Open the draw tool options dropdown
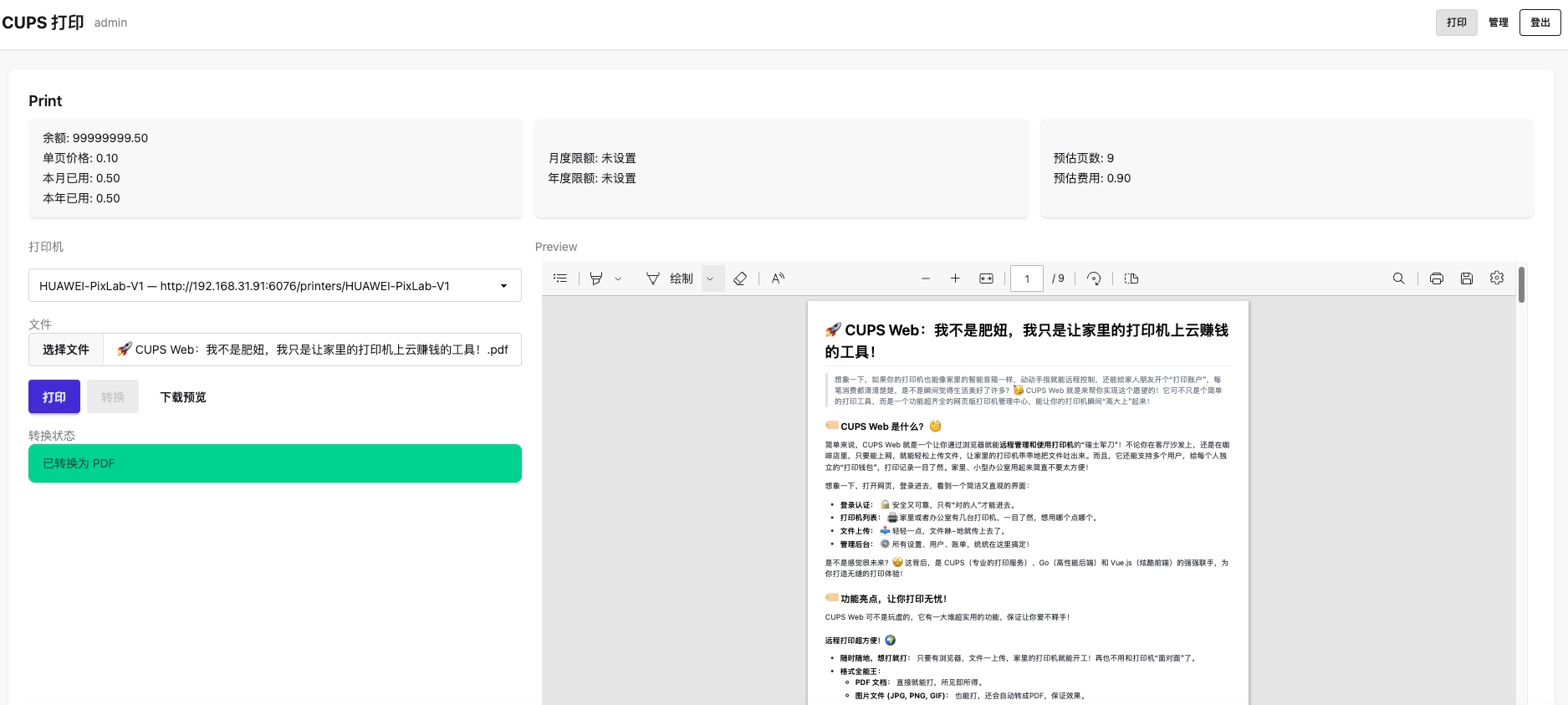1568x705 pixels. coord(711,278)
